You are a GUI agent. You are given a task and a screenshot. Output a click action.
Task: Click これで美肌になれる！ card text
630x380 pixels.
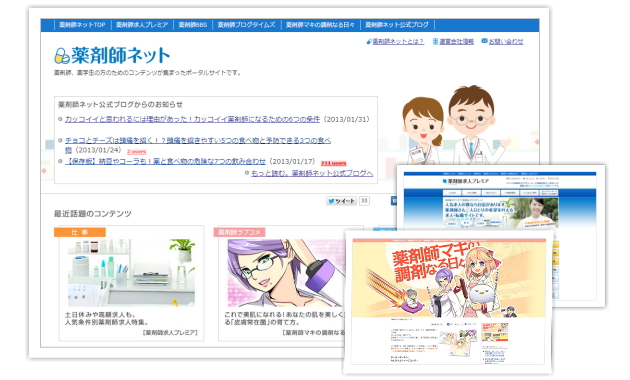(x=284, y=319)
